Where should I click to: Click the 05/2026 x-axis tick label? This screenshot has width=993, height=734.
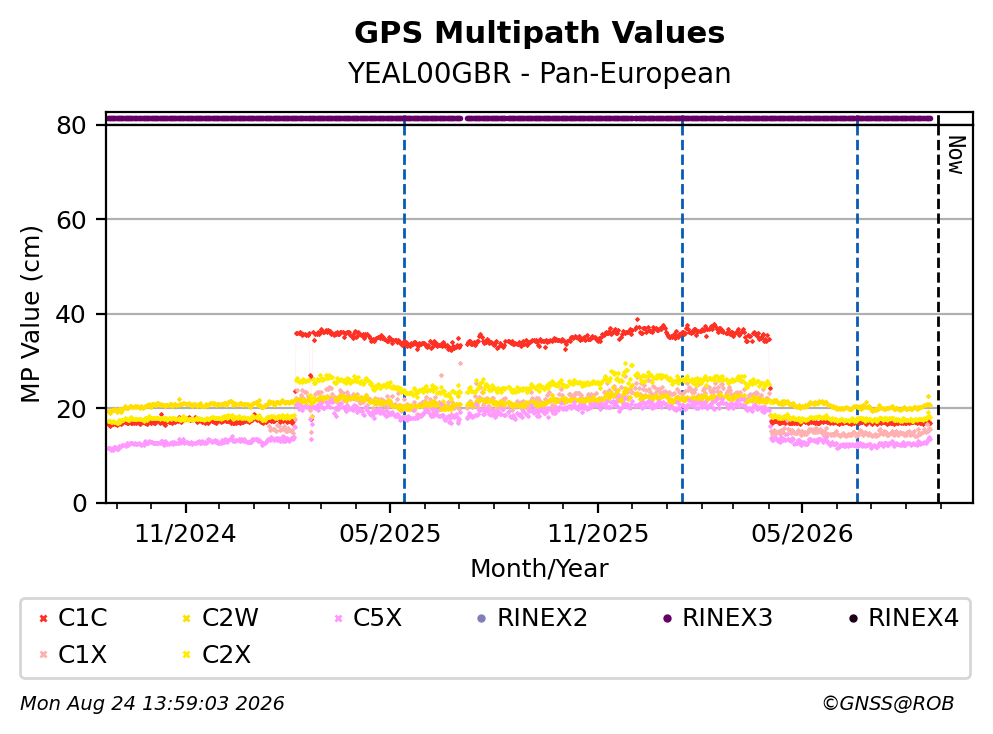(802, 534)
